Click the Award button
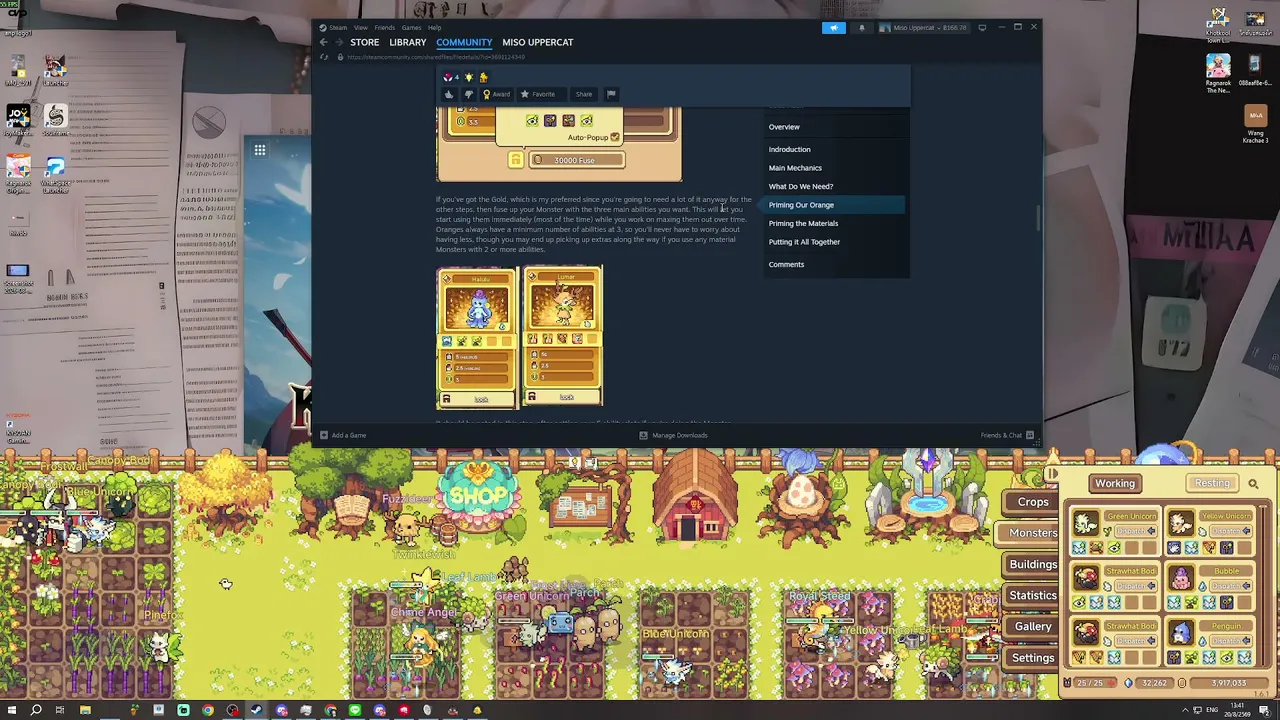The height and width of the screenshot is (720, 1280). pyautogui.click(x=496, y=94)
